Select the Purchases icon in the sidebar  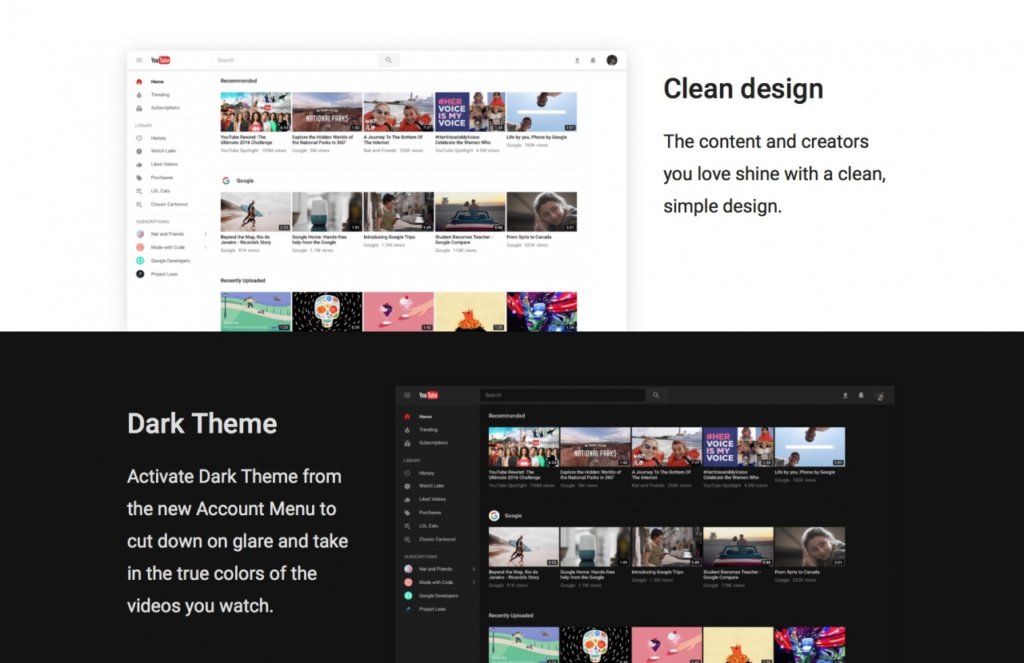point(139,178)
